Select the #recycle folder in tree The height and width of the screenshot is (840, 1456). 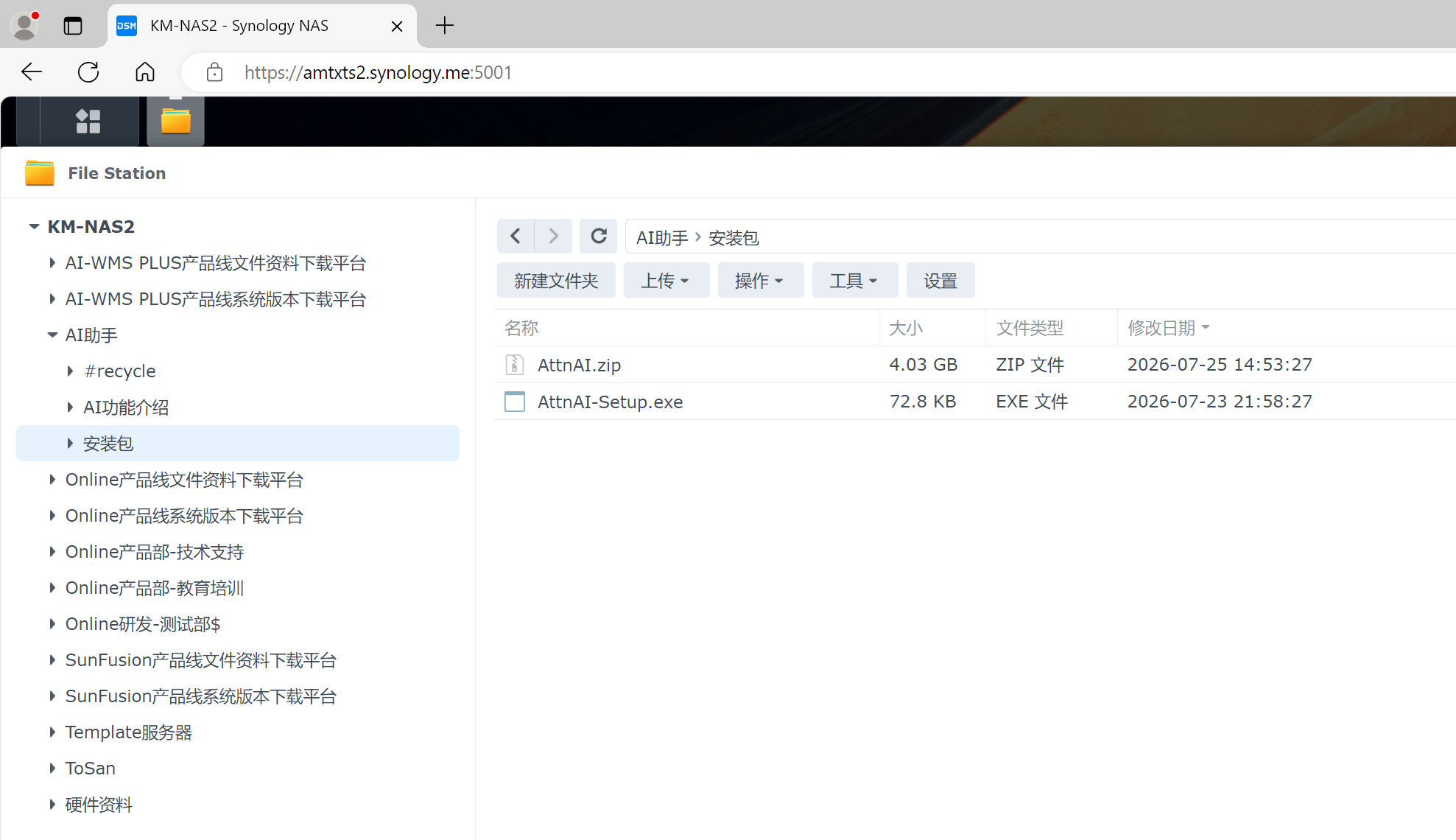click(119, 371)
